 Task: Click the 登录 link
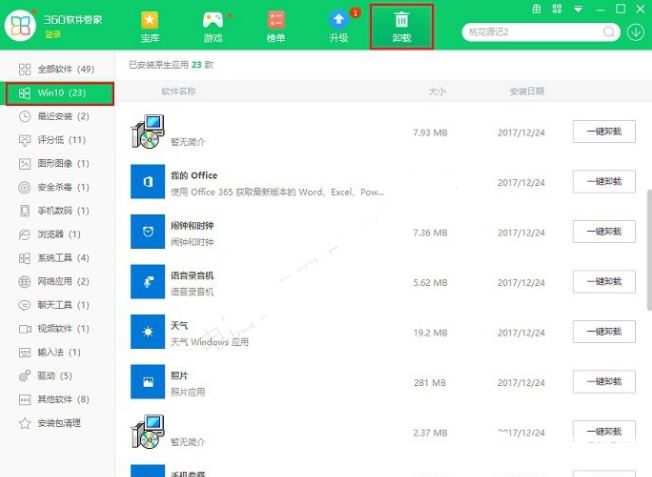[x=53, y=35]
